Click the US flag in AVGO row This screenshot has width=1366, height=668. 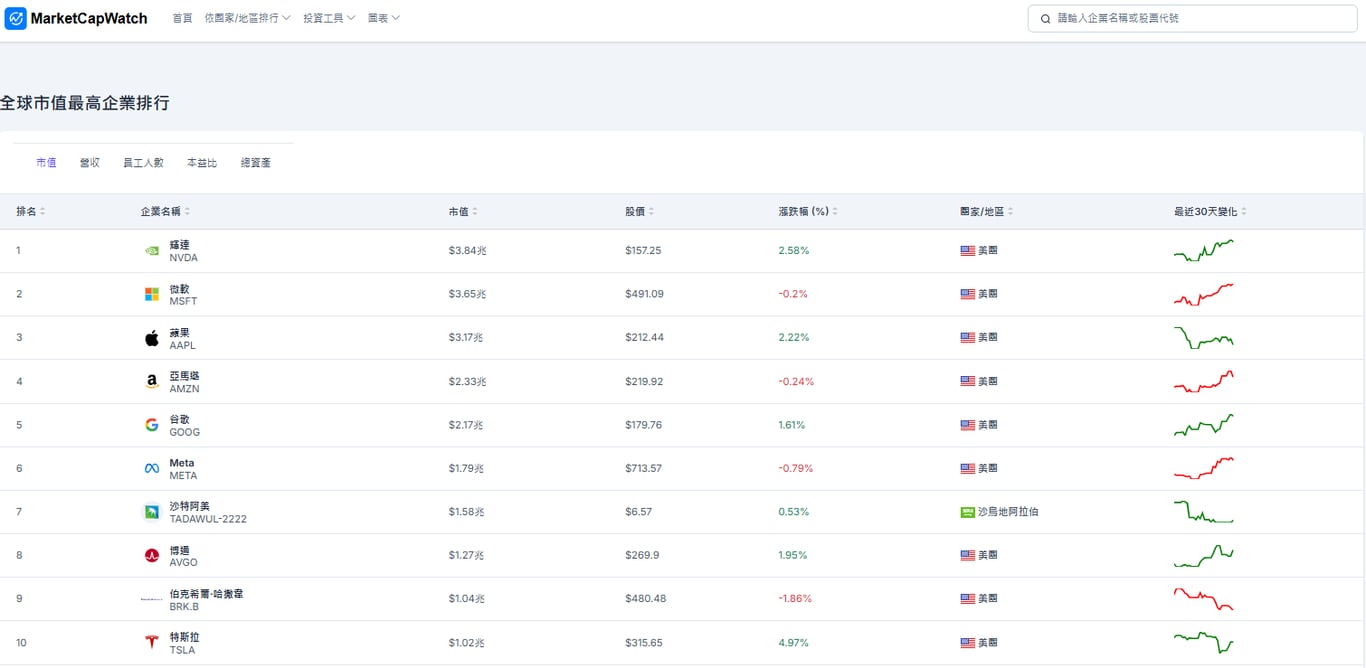point(967,555)
